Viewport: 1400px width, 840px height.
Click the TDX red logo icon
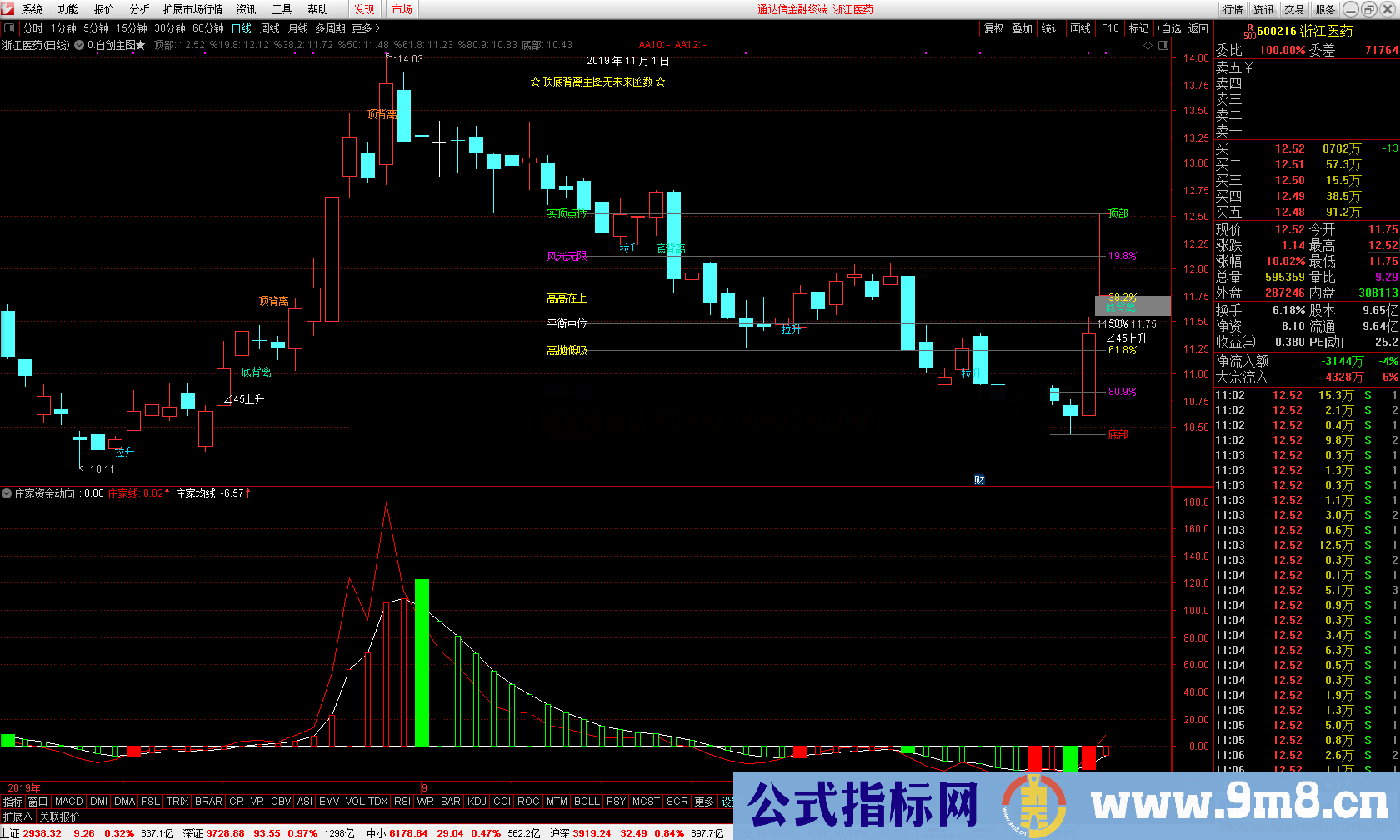(x=8, y=9)
